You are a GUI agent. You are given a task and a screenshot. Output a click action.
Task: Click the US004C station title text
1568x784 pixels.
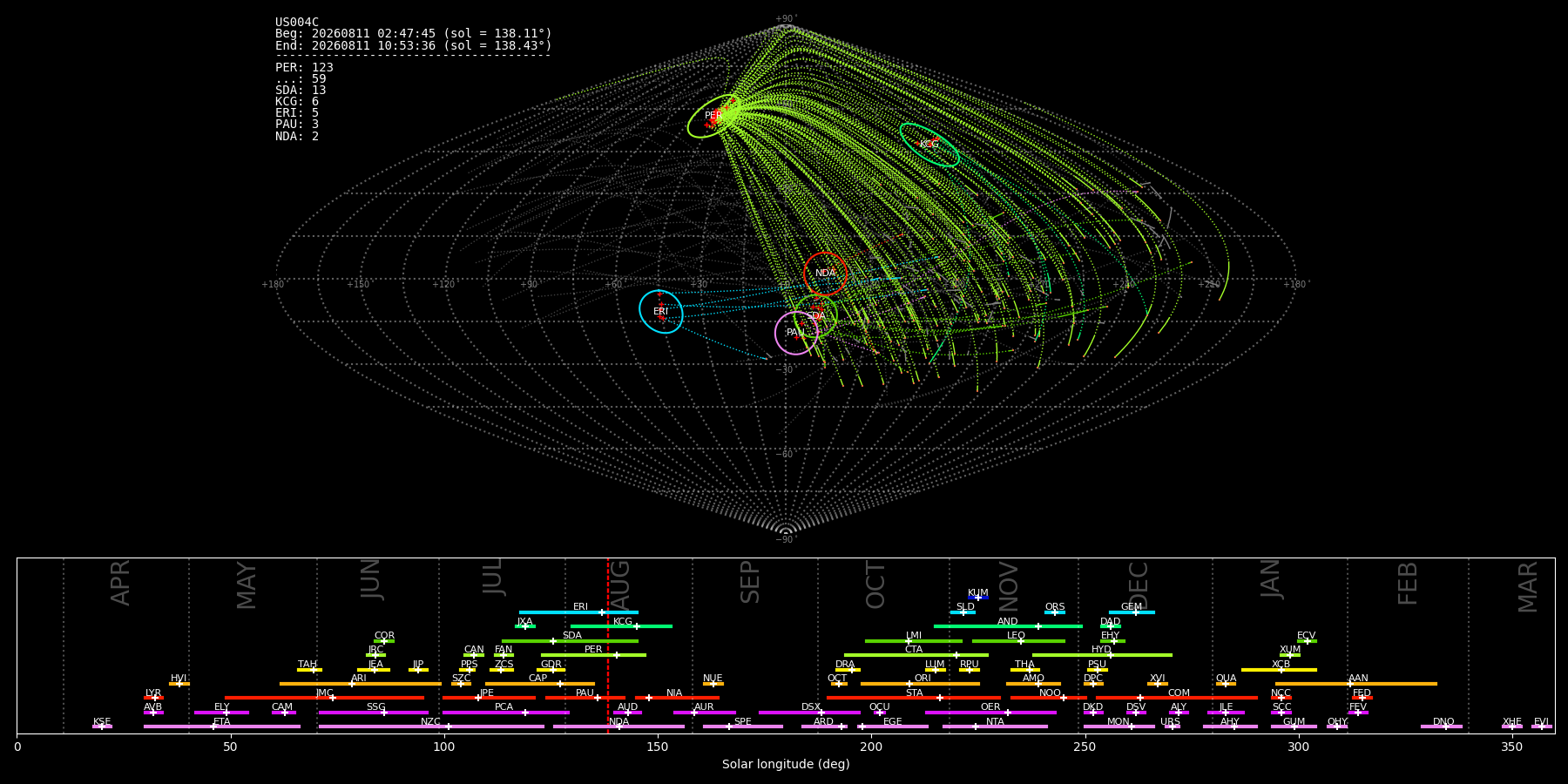pos(297,23)
